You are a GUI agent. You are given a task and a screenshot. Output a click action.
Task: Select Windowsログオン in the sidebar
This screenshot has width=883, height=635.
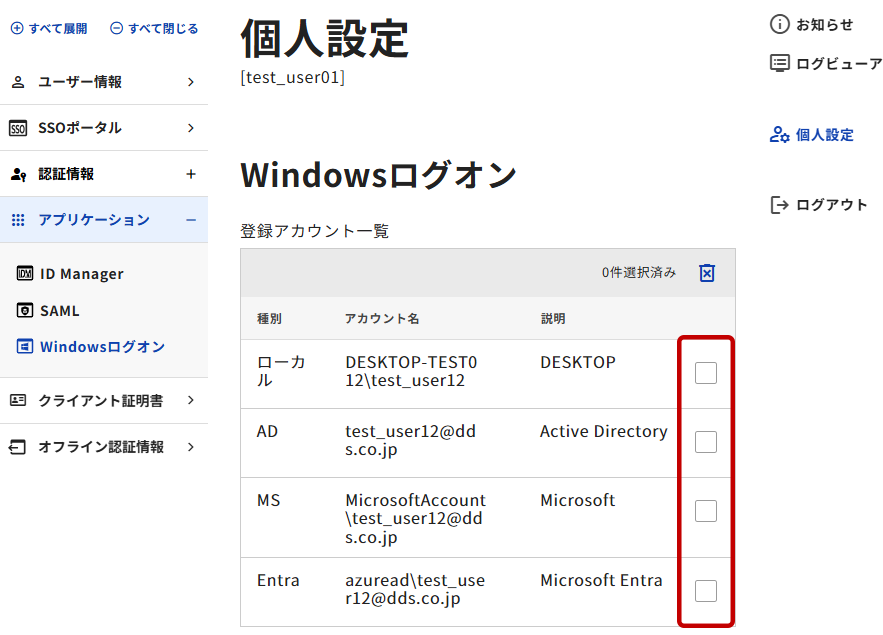click(x=102, y=347)
